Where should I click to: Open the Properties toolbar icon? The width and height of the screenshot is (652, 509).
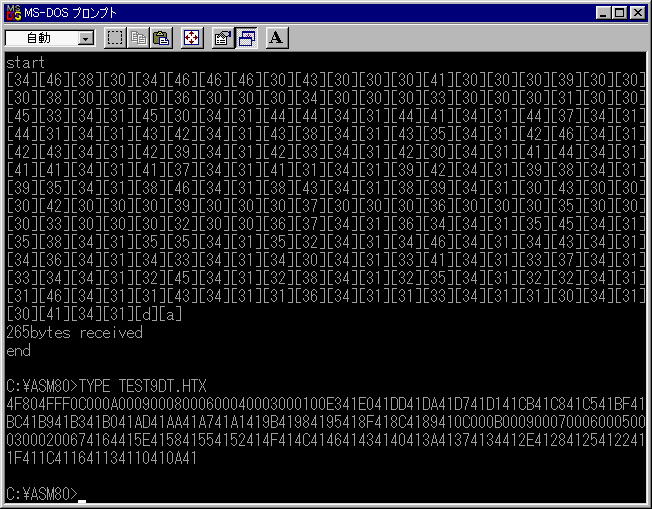tap(223, 38)
